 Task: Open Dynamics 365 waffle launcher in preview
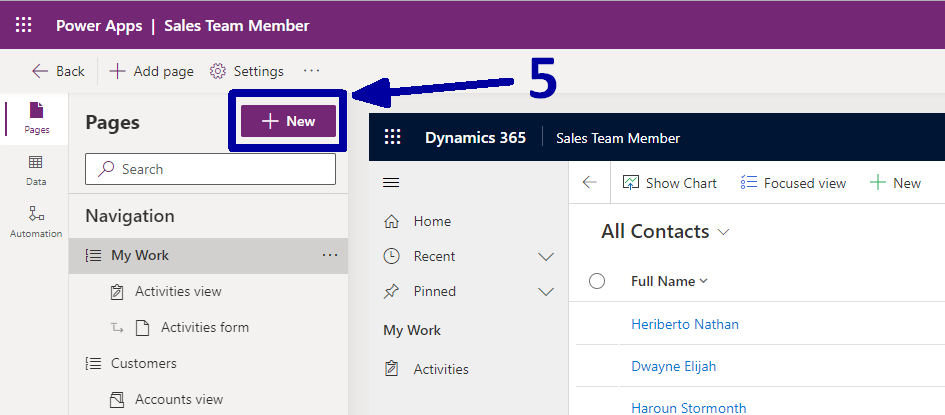(x=392, y=137)
